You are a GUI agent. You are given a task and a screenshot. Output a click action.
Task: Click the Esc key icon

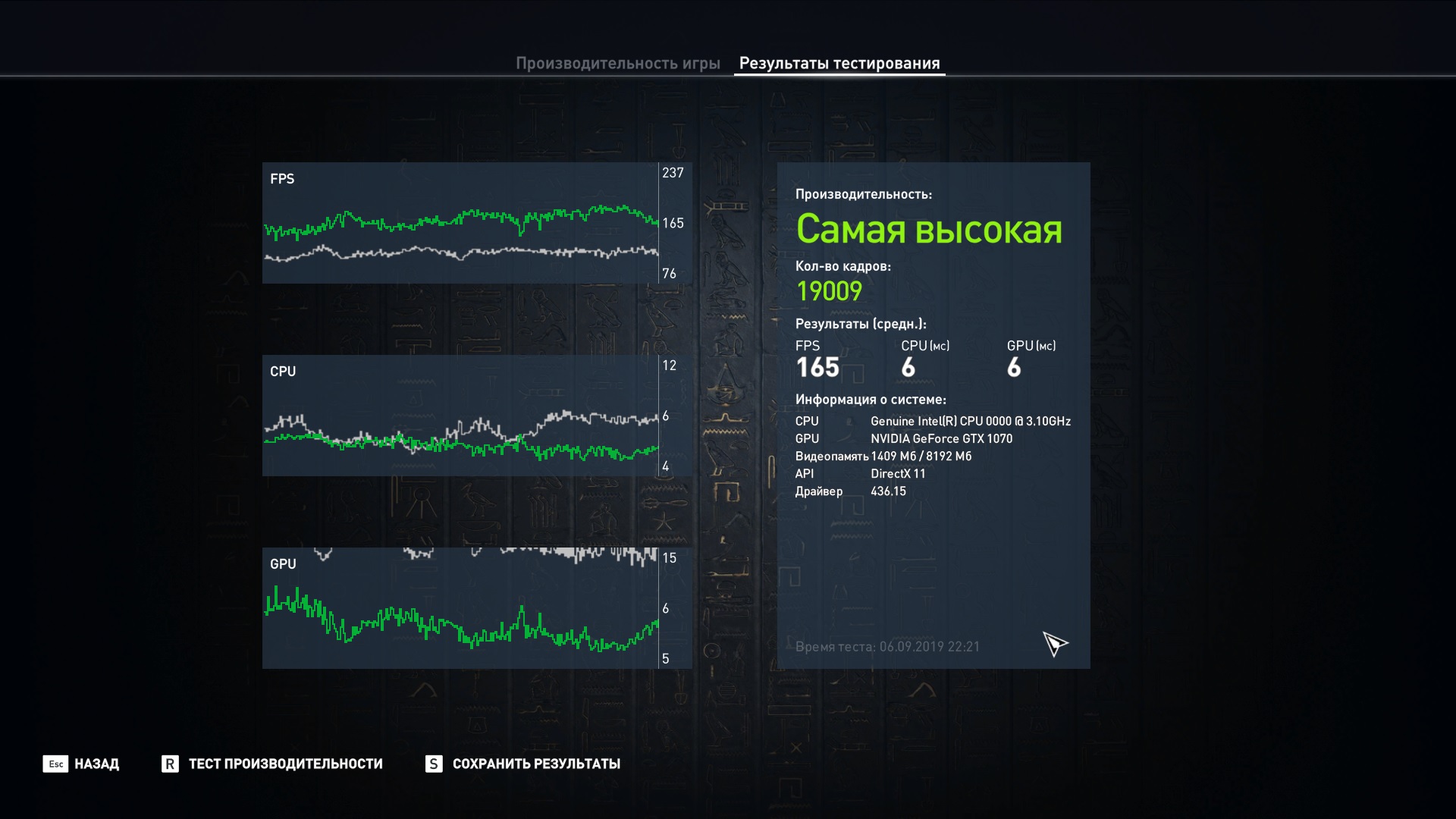(55, 764)
